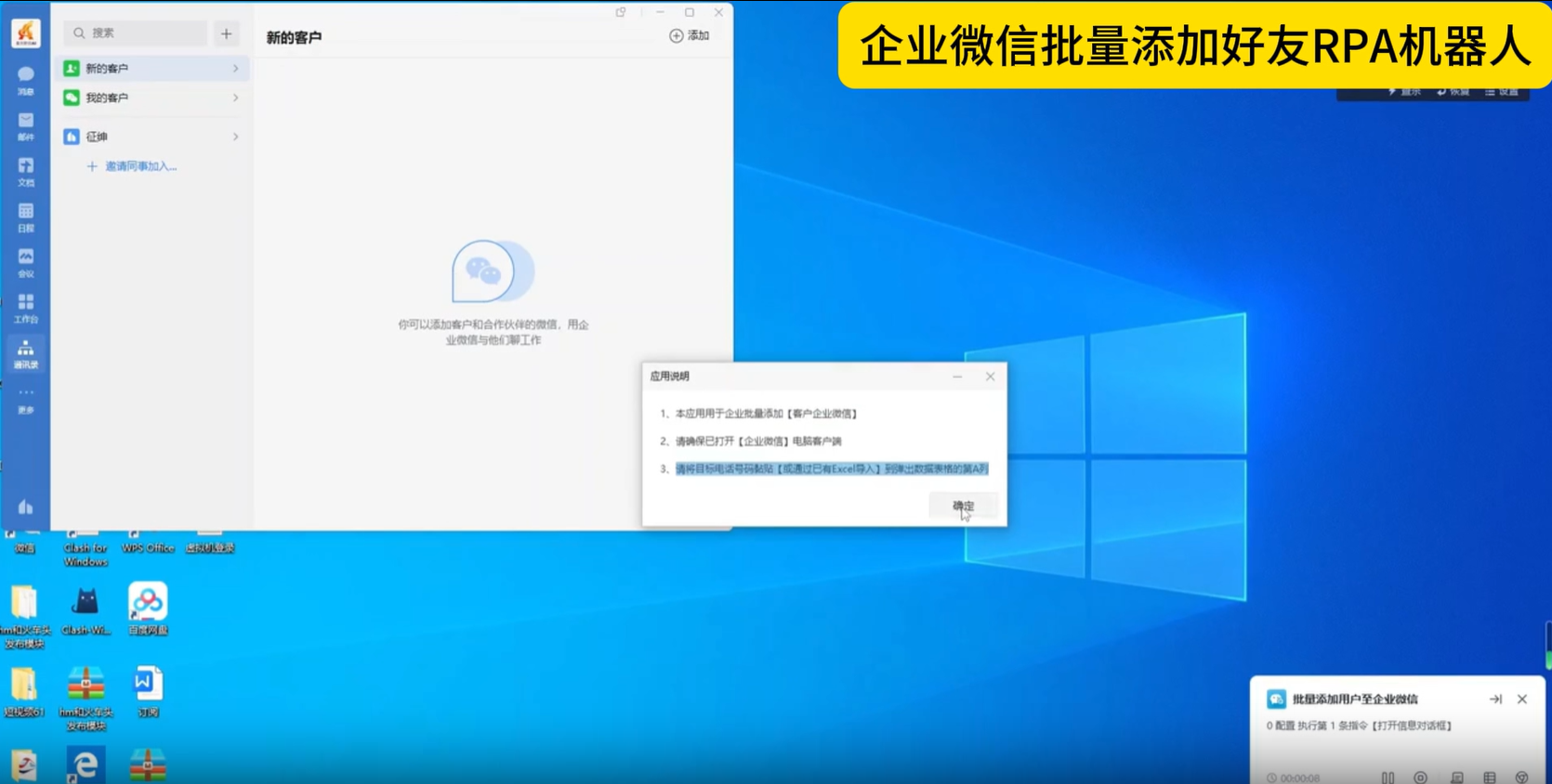Screen dimensions: 1552x784
Task: Click the pop-out window icon in WeCom title bar
Action: click(x=621, y=12)
